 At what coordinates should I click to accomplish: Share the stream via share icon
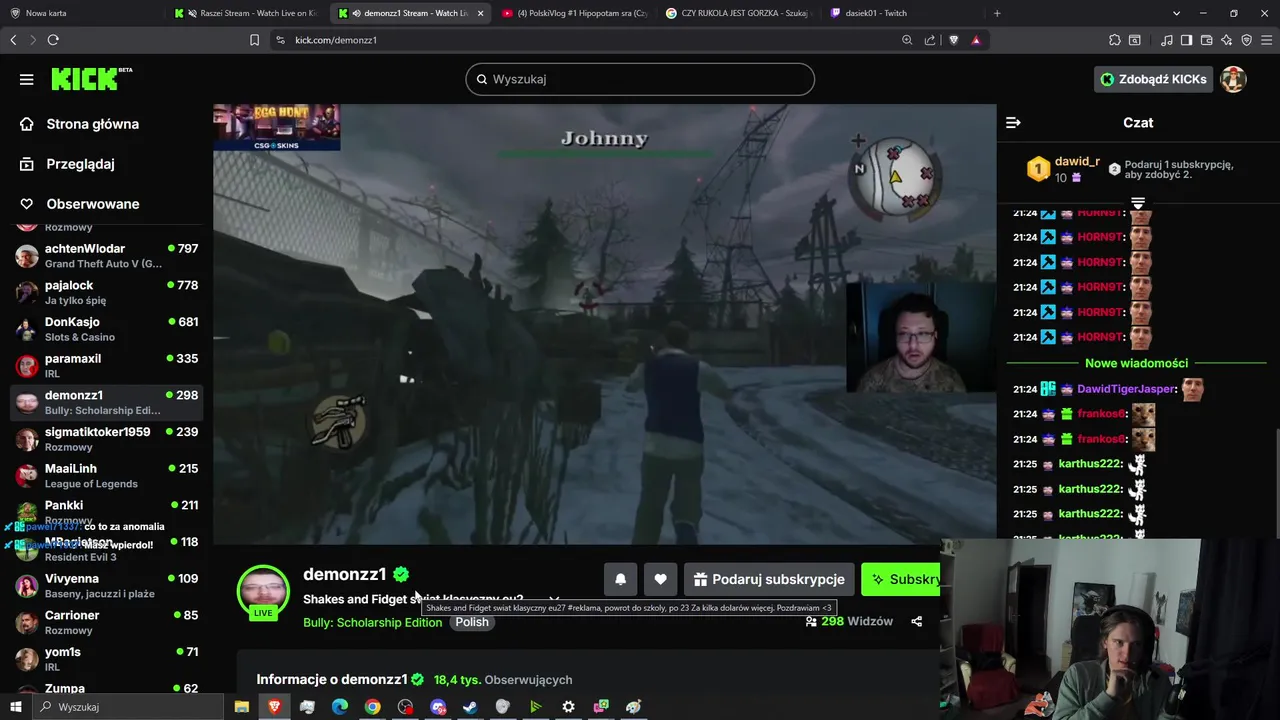[x=916, y=621]
